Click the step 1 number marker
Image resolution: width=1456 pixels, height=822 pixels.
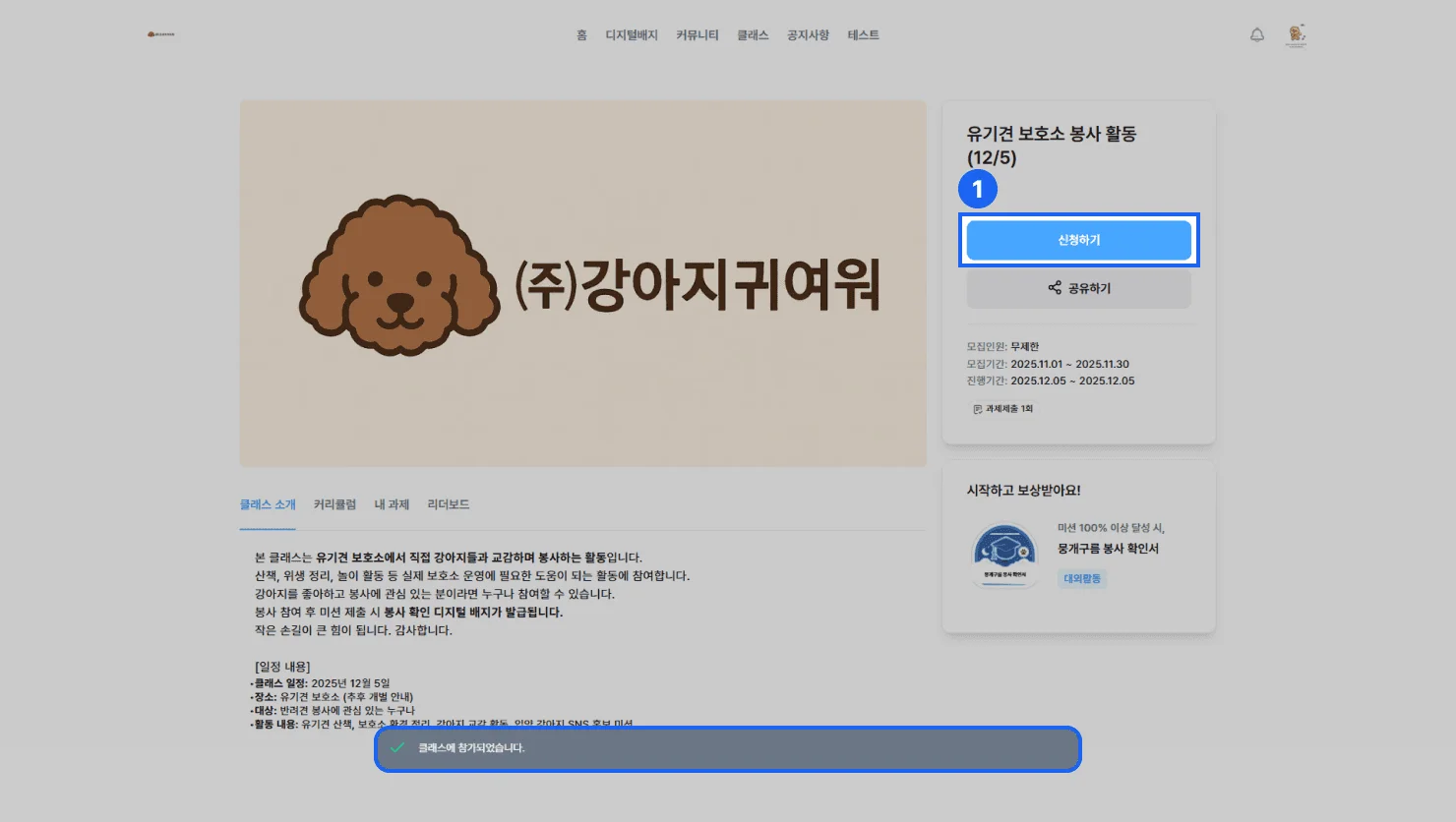click(x=978, y=189)
